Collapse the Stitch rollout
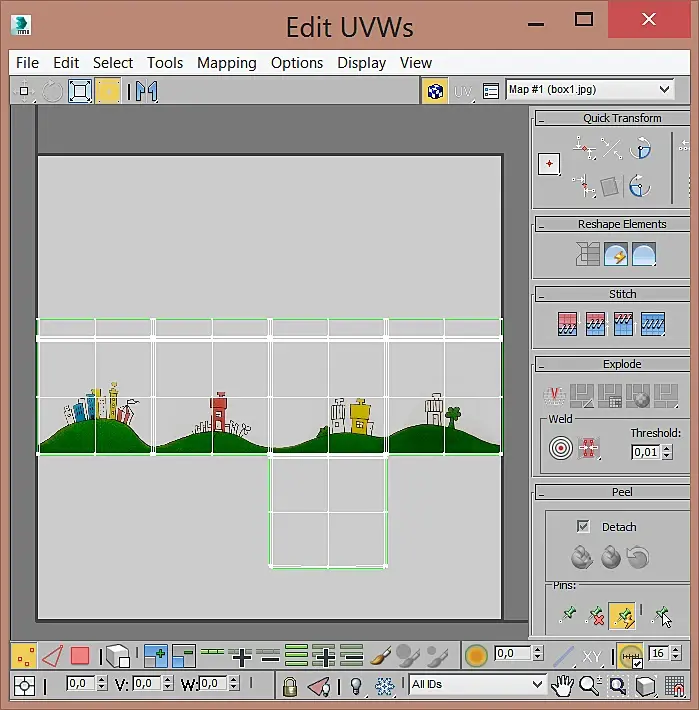 pos(613,294)
